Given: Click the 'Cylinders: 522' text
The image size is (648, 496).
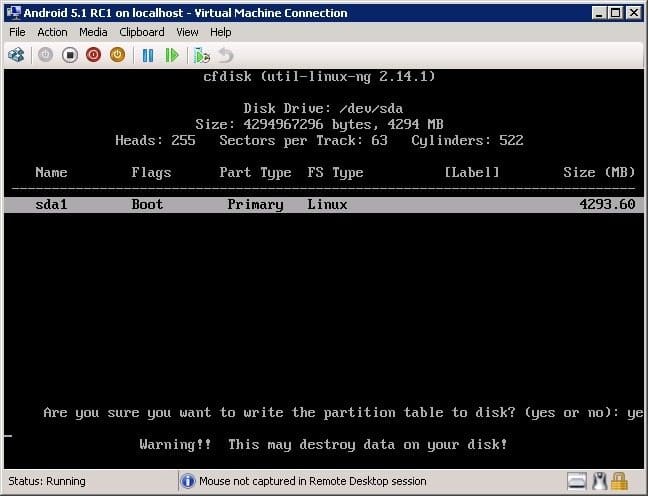Looking at the screenshot, I should (467, 141).
